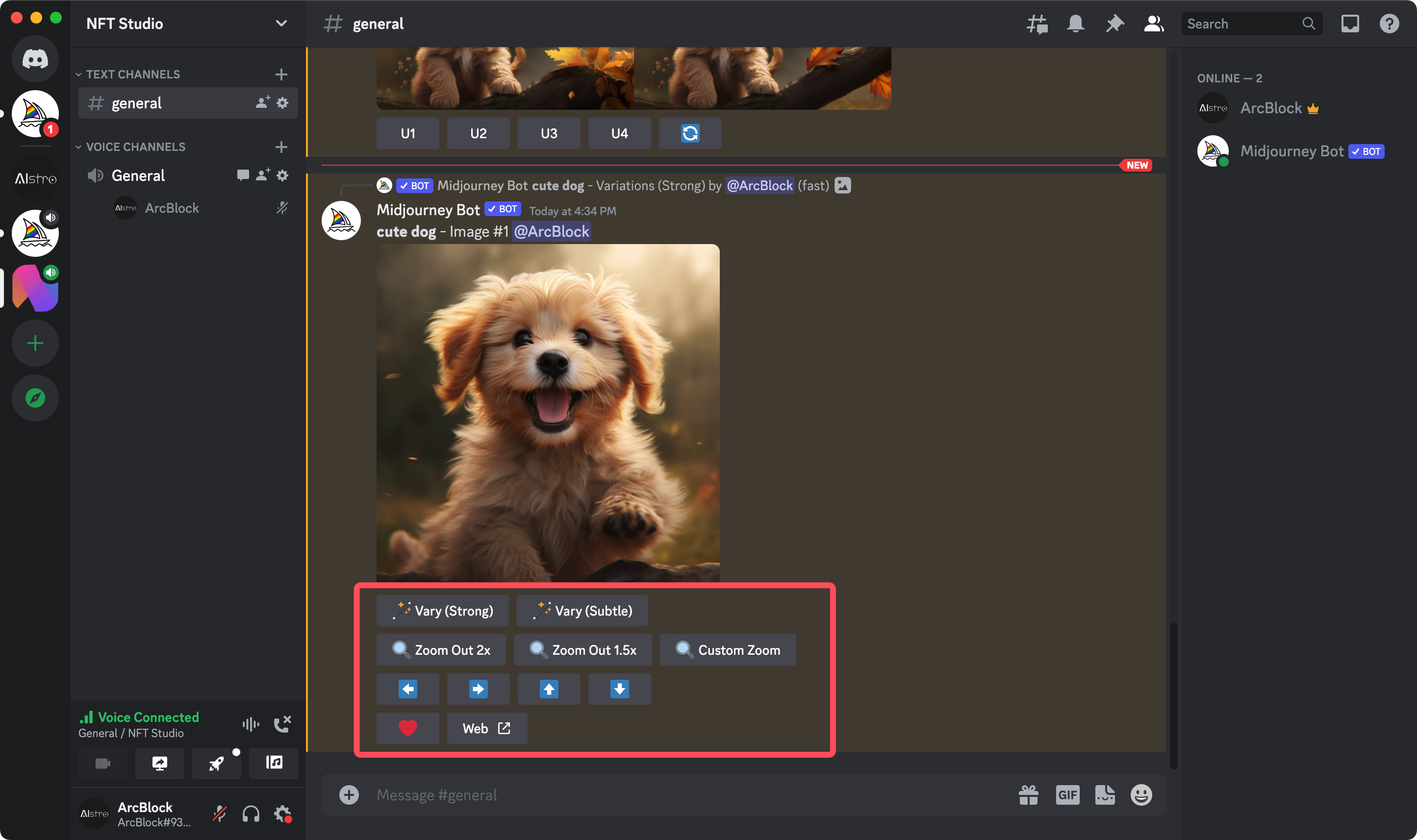
Task: Select the general text channel
Action: [137, 103]
